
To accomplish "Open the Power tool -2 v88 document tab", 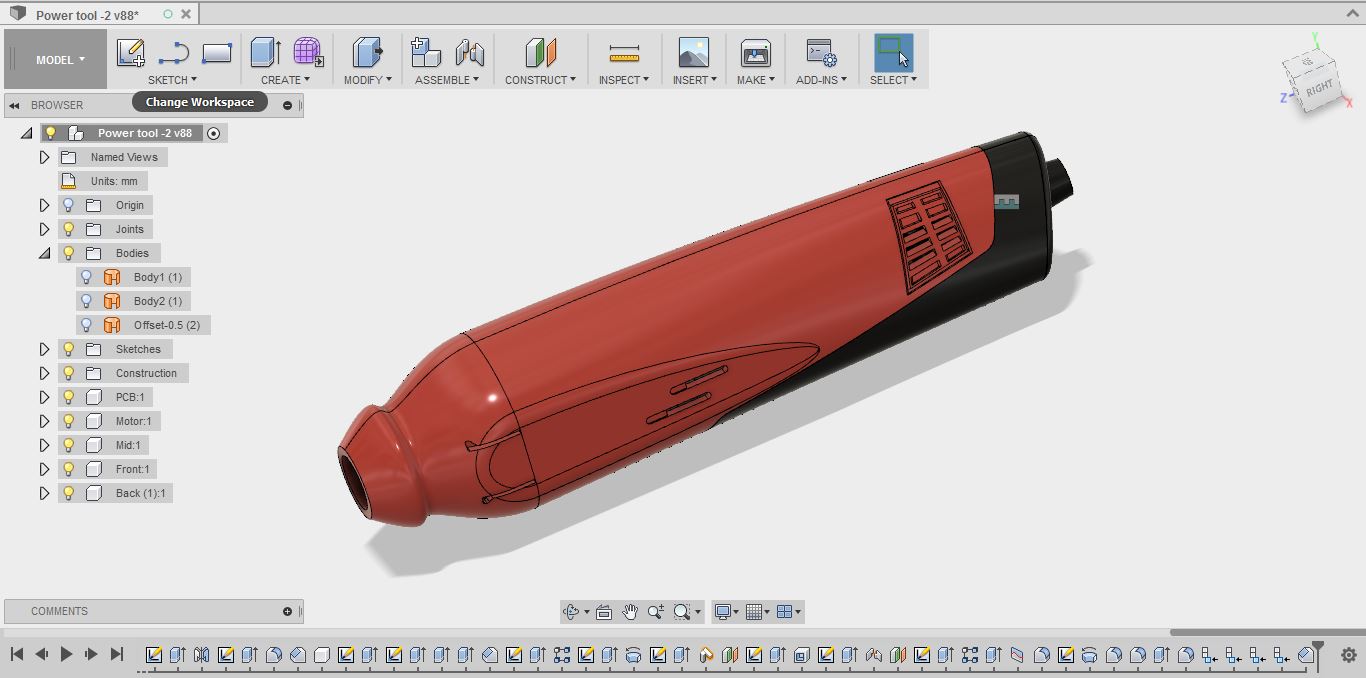I will point(88,15).
